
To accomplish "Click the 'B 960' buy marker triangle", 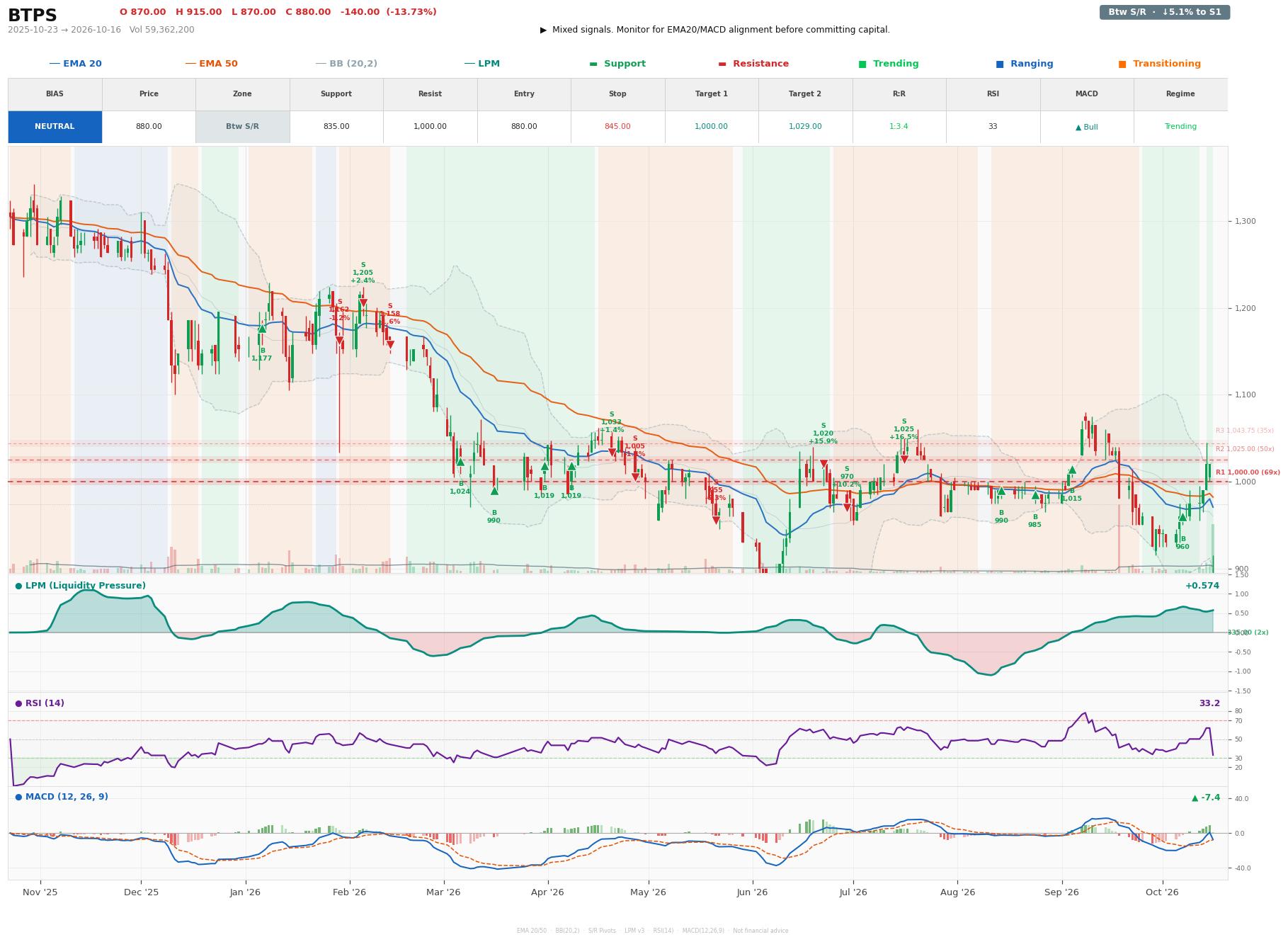I will tap(1182, 517).
